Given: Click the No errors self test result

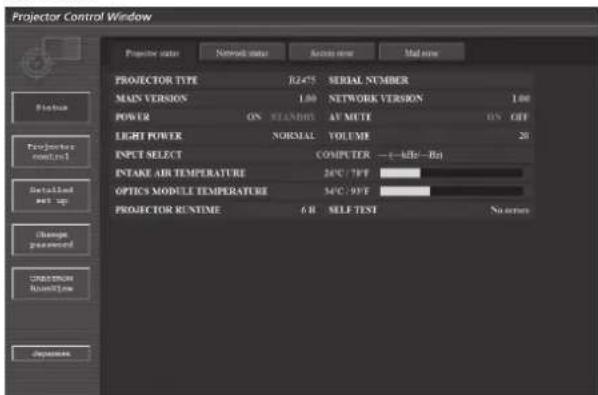Looking at the screenshot, I should tap(510, 210).
